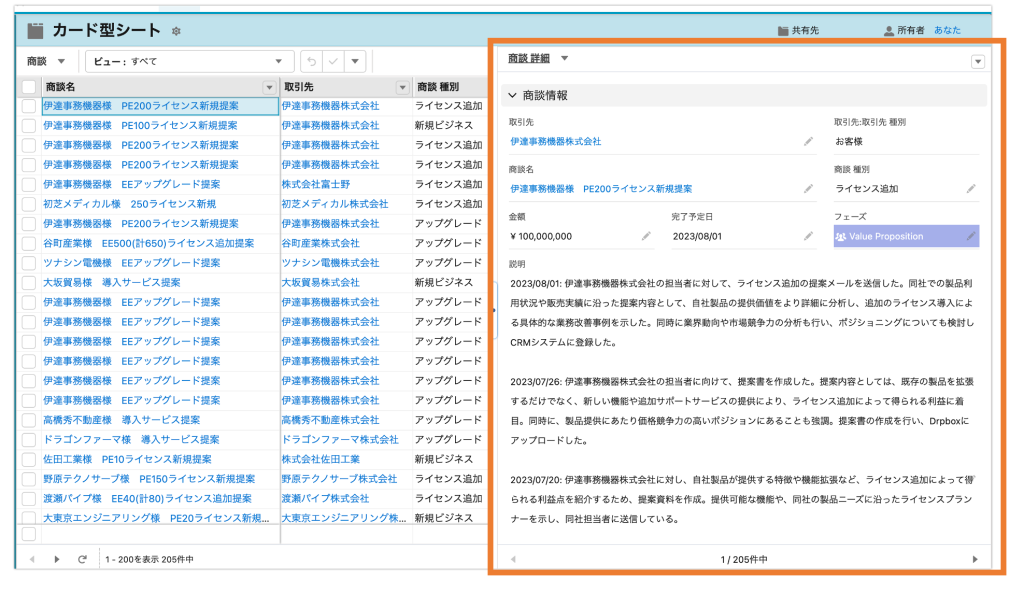
Task: Undo the last change in the toolbar
Action: 312,61
